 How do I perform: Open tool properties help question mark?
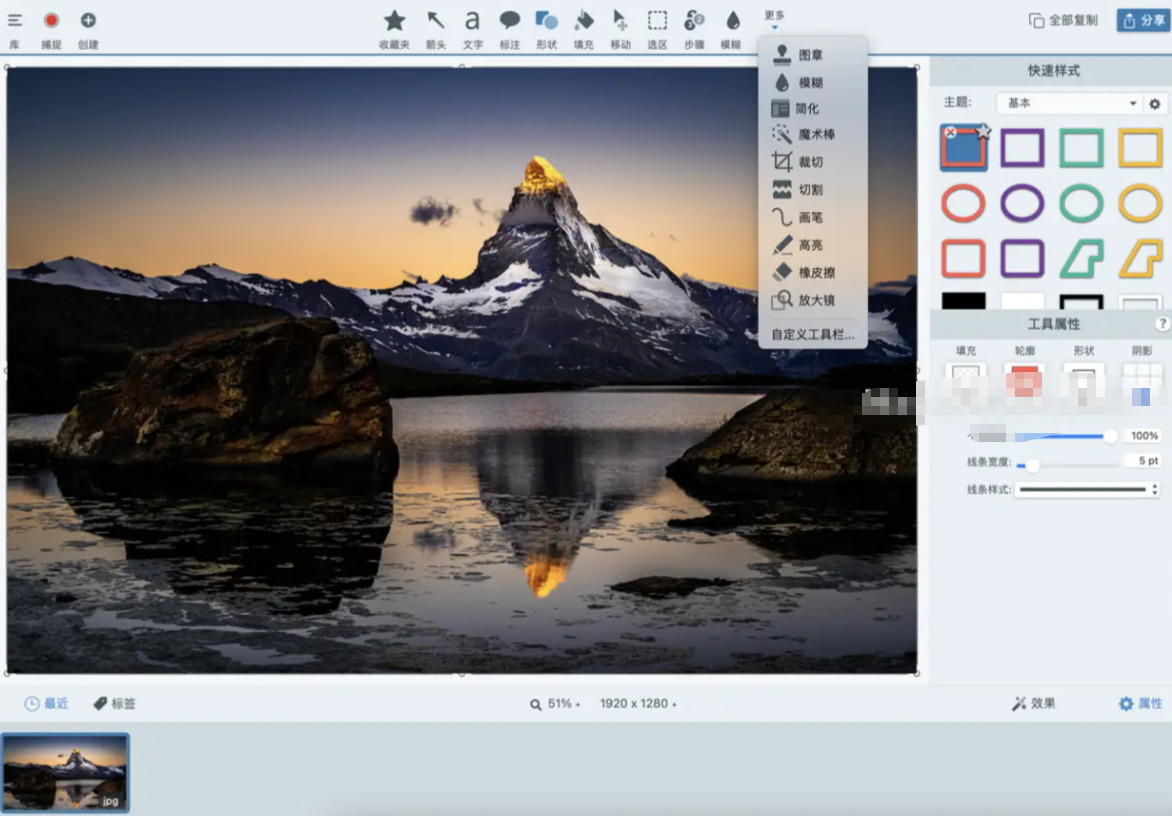point(1162,324)
